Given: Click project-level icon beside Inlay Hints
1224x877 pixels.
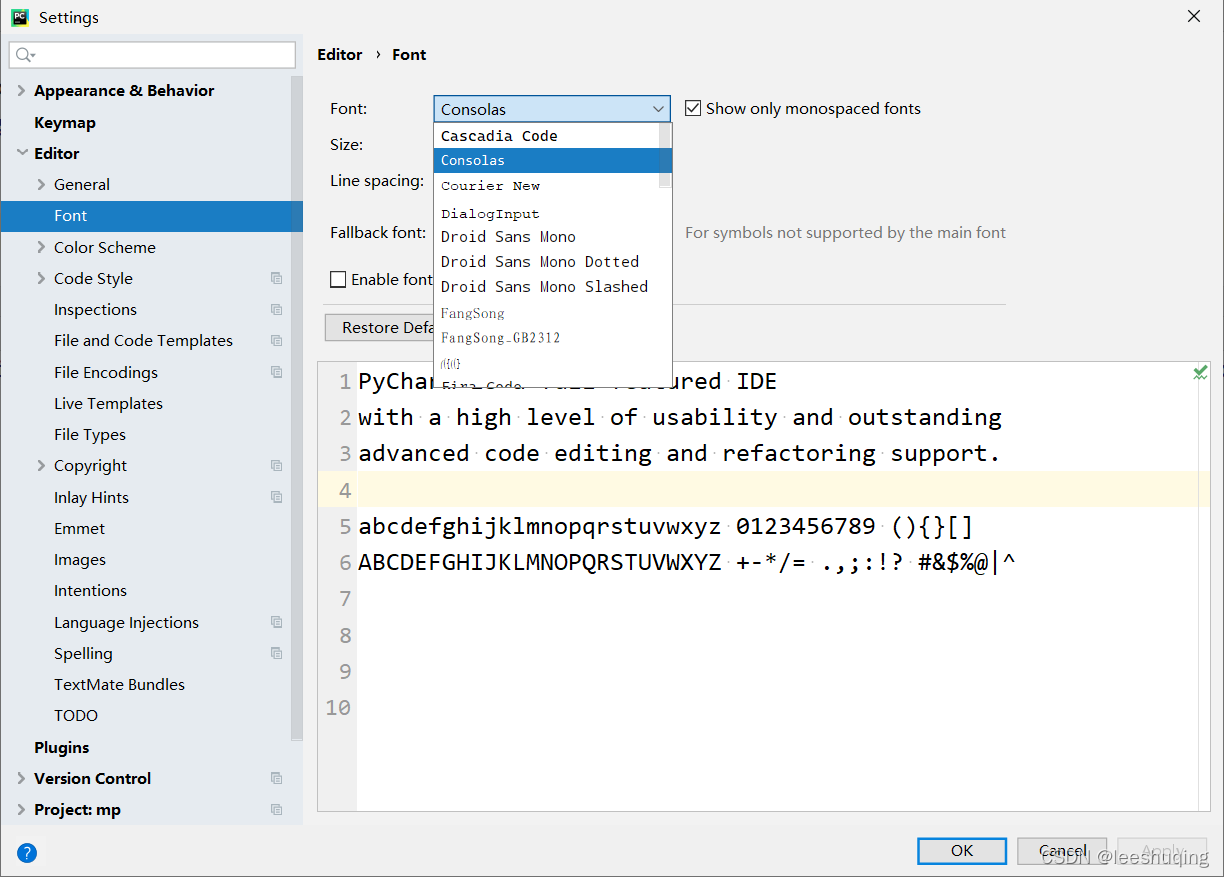Looking at the screenshot, I should [x=276, y=497].
